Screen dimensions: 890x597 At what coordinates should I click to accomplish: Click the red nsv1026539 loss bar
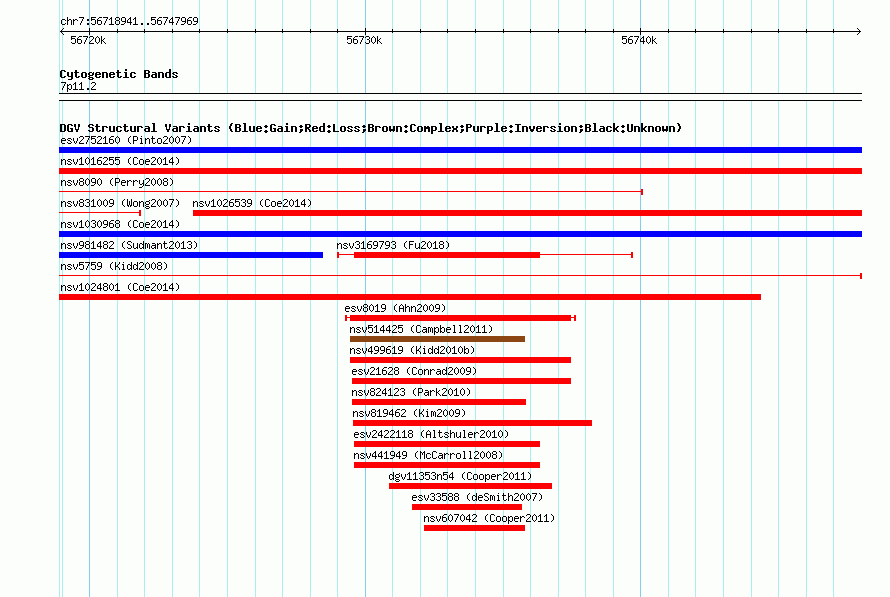point(527,213)
